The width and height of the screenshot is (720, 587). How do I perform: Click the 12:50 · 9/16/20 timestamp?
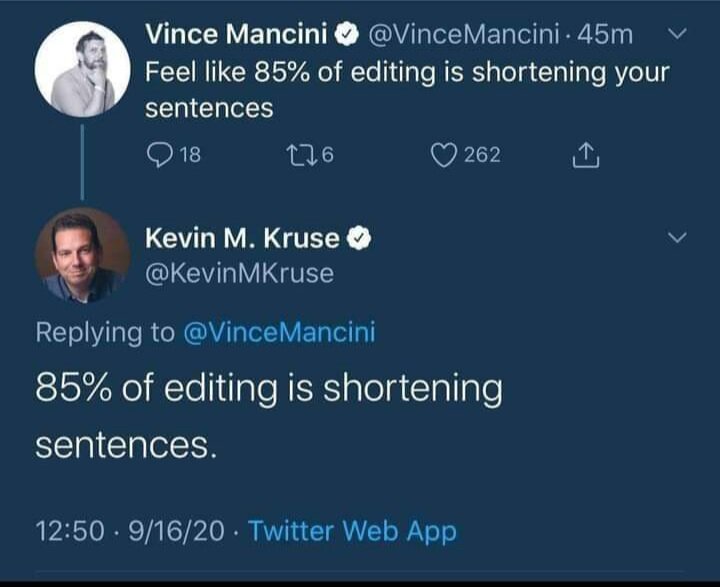[x=130, y=531]
